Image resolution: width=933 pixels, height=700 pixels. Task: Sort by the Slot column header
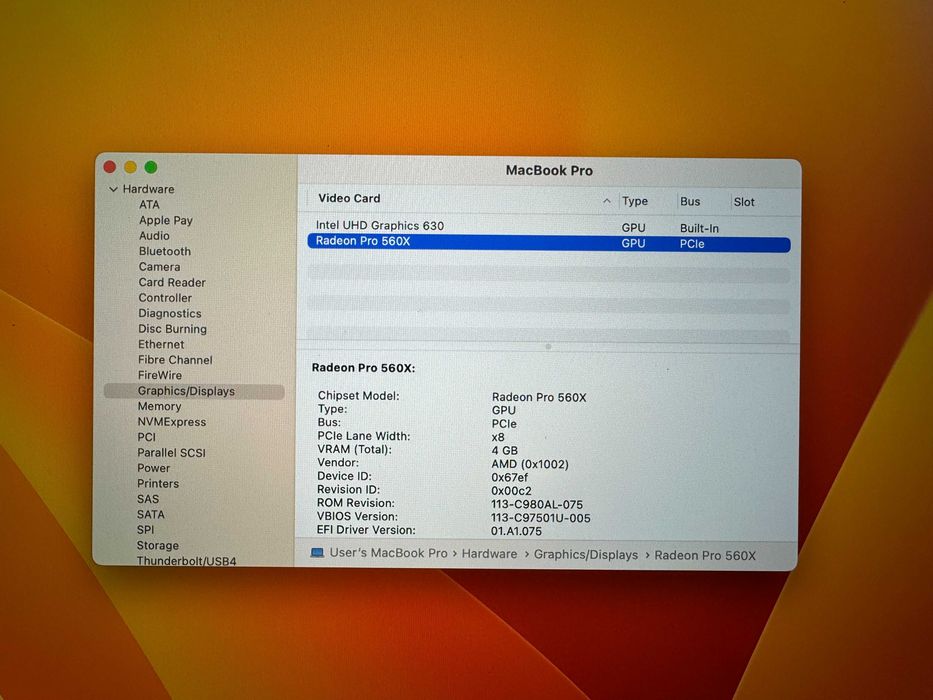coord(744,202)
